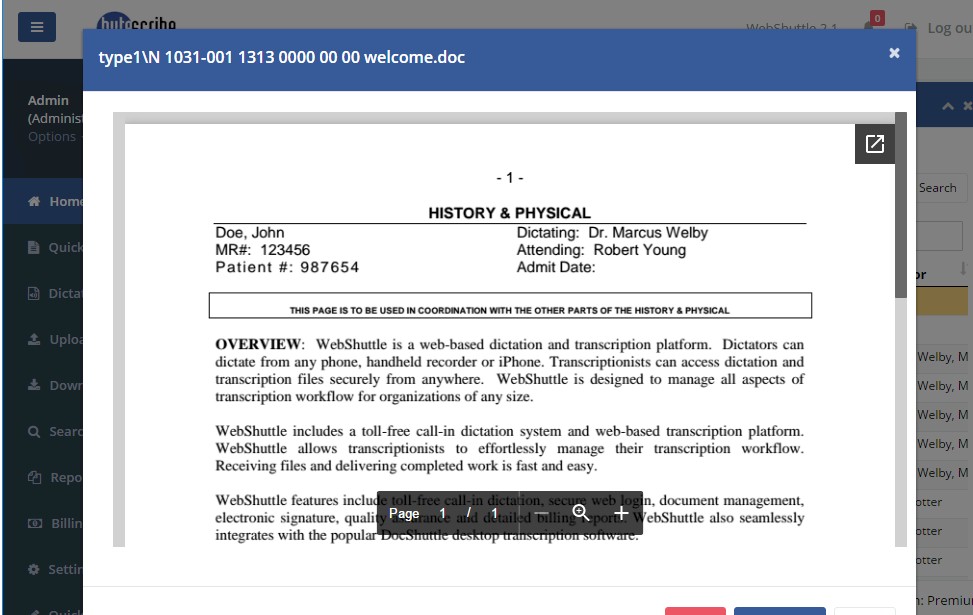Zoom in with the plus icon
Screen dimensions: 973x615
click(621, 513)
